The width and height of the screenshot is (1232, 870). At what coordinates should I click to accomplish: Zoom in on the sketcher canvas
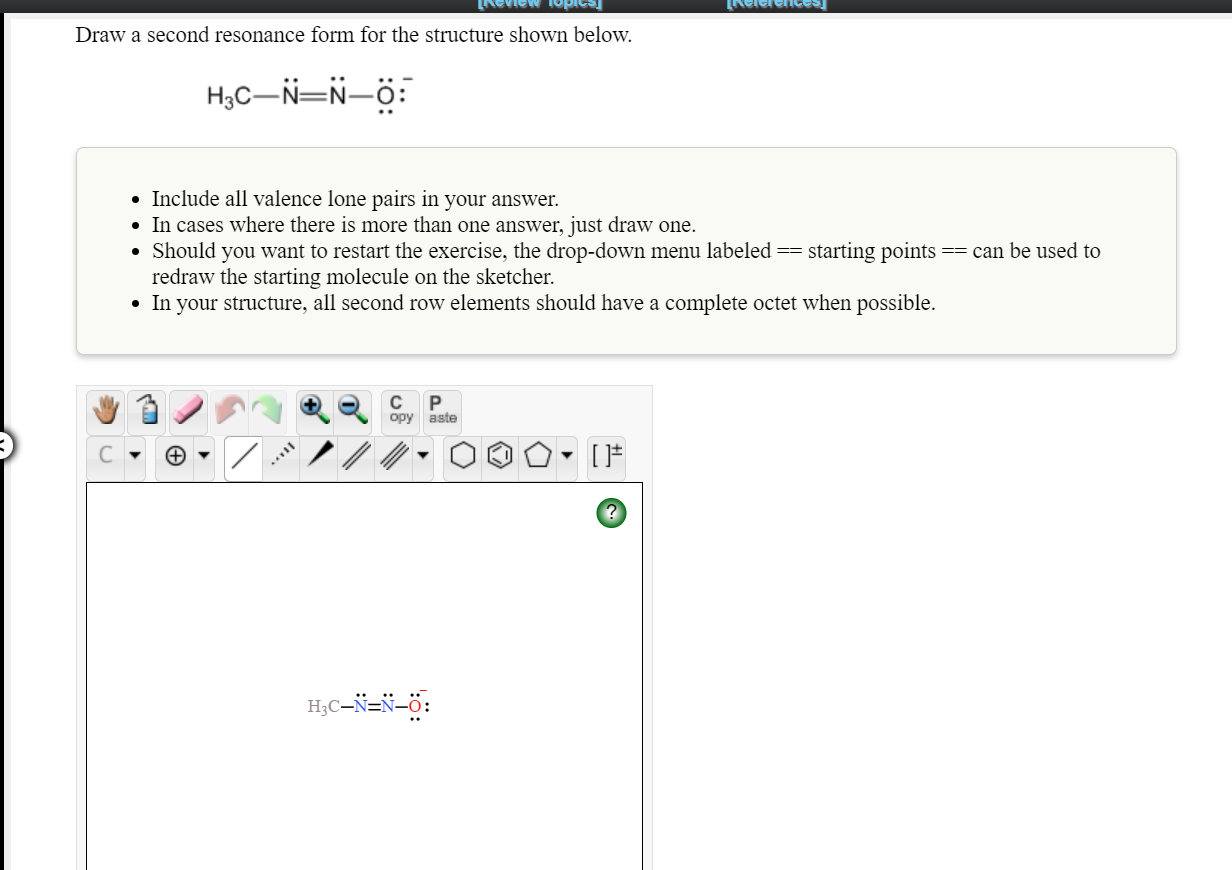[x=314, y=410]
